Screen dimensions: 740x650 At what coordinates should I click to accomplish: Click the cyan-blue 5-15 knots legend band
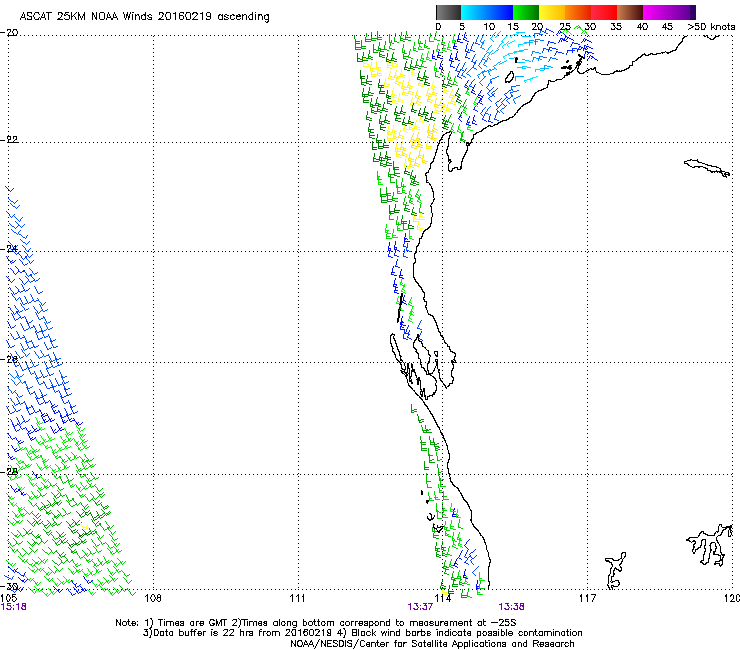(x=487, y=12)
